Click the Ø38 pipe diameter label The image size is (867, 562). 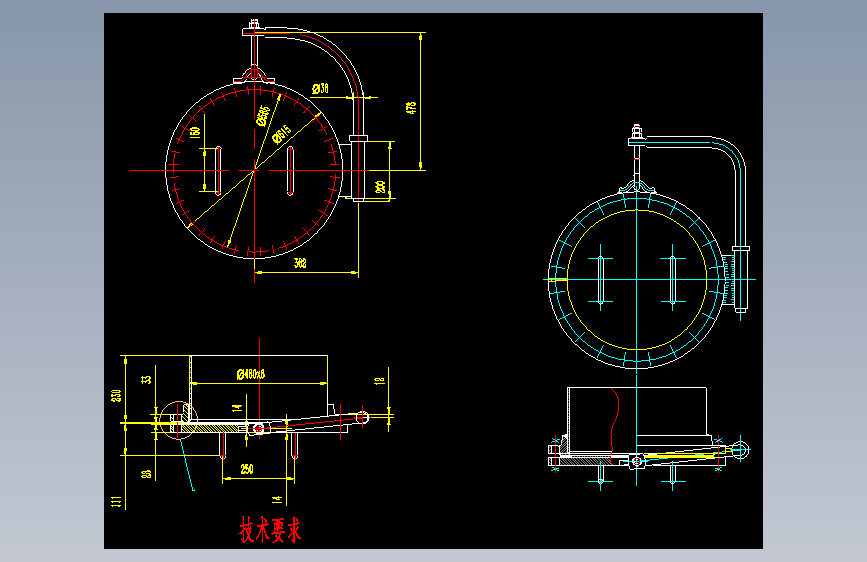320,89
